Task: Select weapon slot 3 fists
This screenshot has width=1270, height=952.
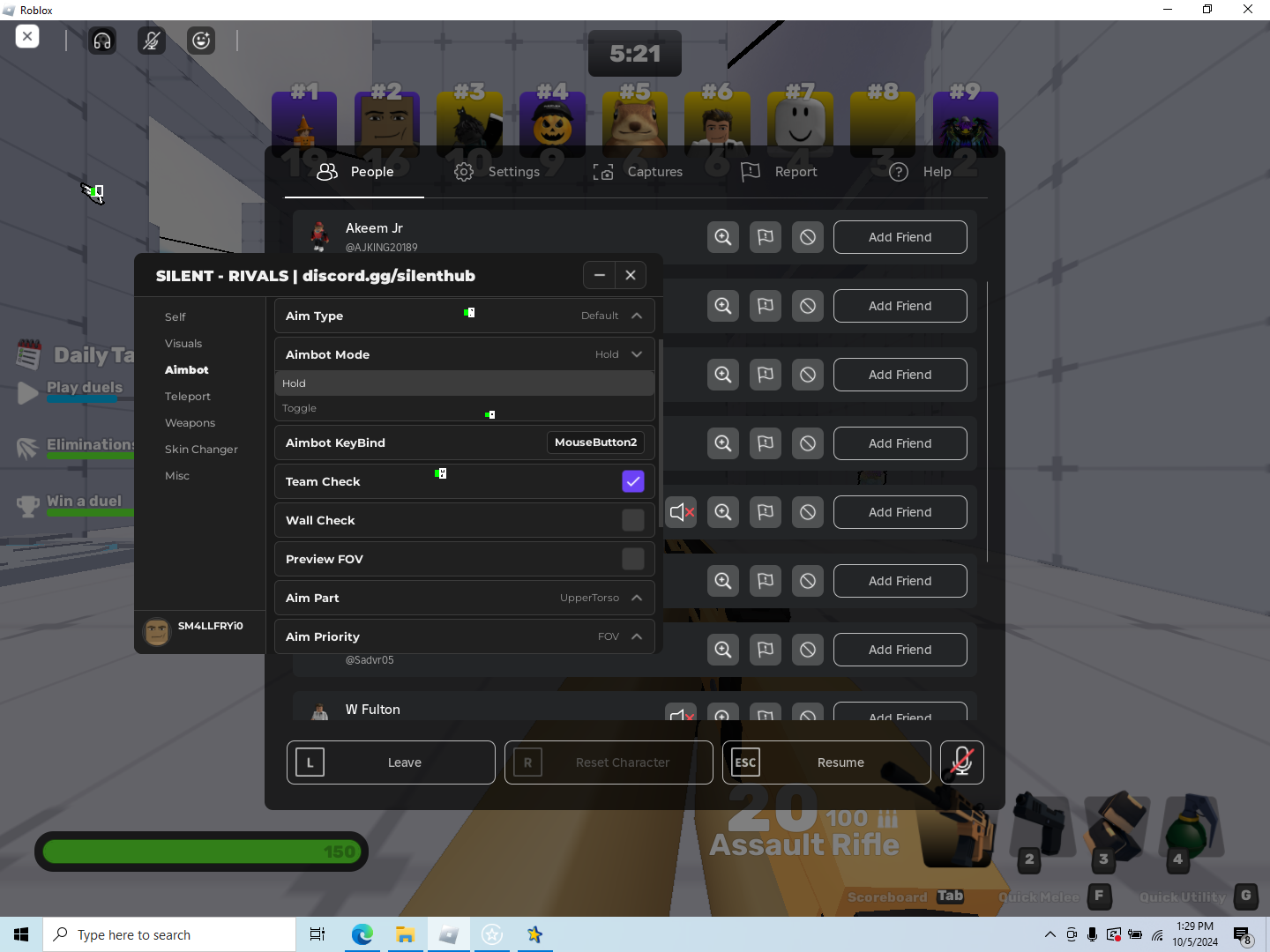Action: [x=1117, y=829]
